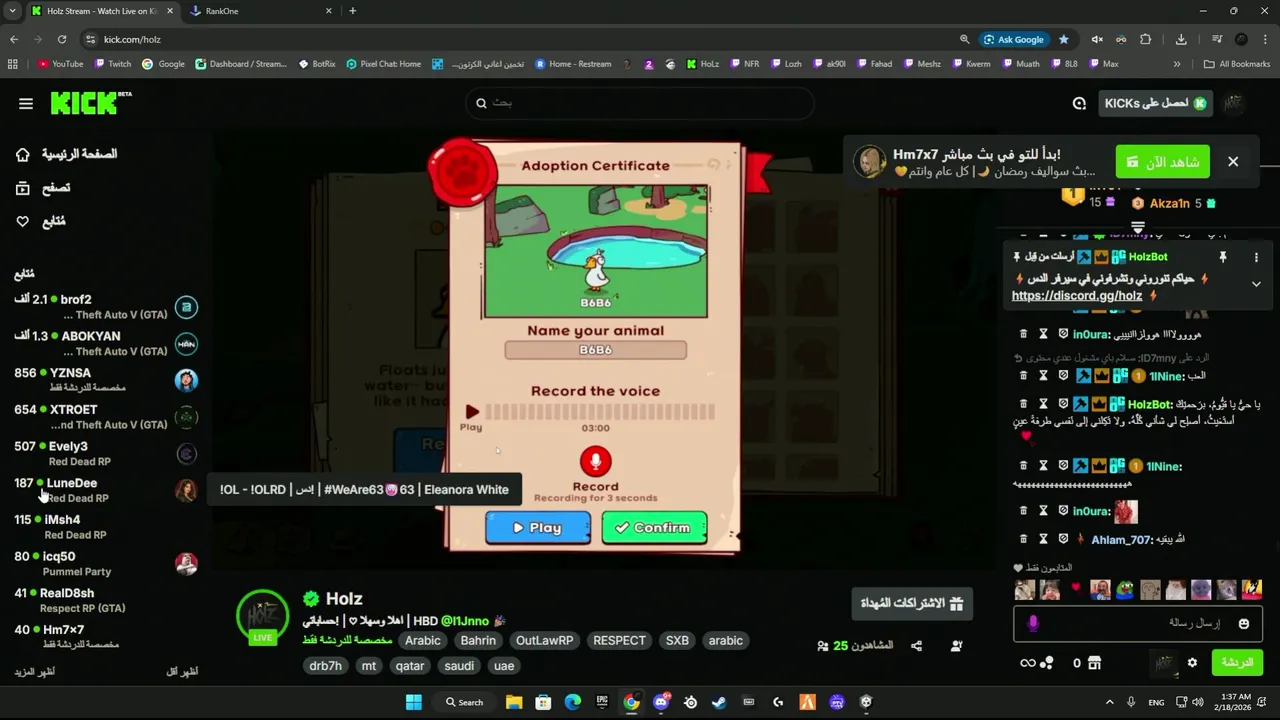Open brof2 channel in followed list
The width and height of the screenshot is (1280, 720).
(105, 307)
